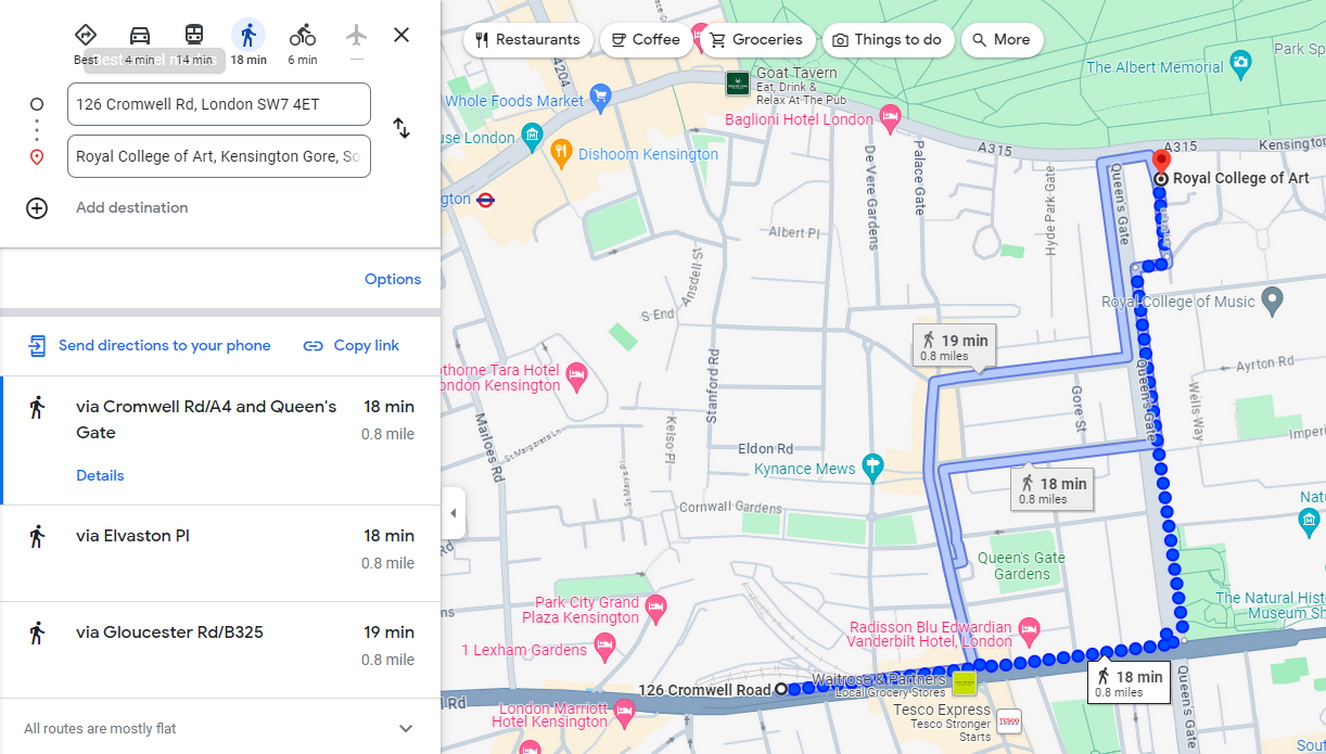This screenshot has height=754, width=1326.
Task: Open Details for the Queen's Gate route
Action: 100,475
